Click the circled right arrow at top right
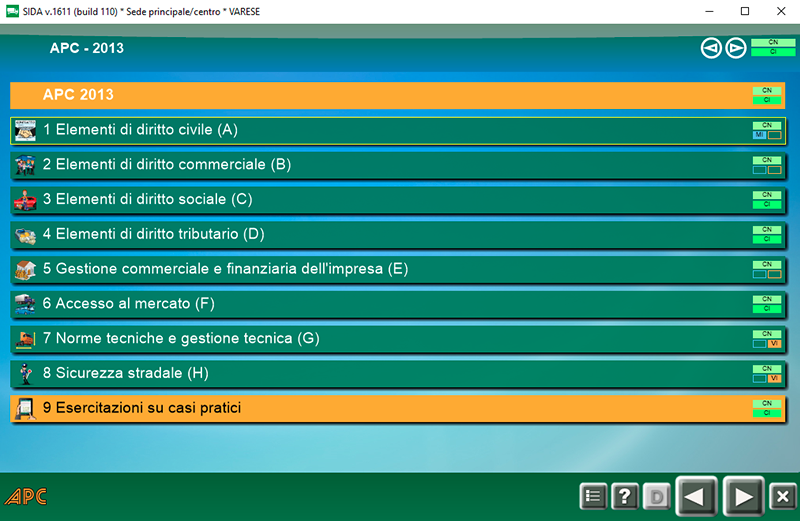Screen dimensions: 800x521 (736, 48)
